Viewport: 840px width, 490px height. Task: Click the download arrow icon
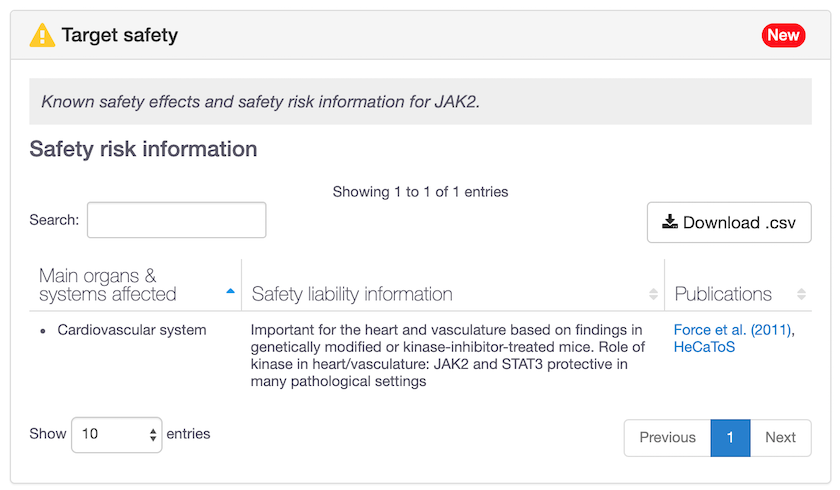point(670,222)
